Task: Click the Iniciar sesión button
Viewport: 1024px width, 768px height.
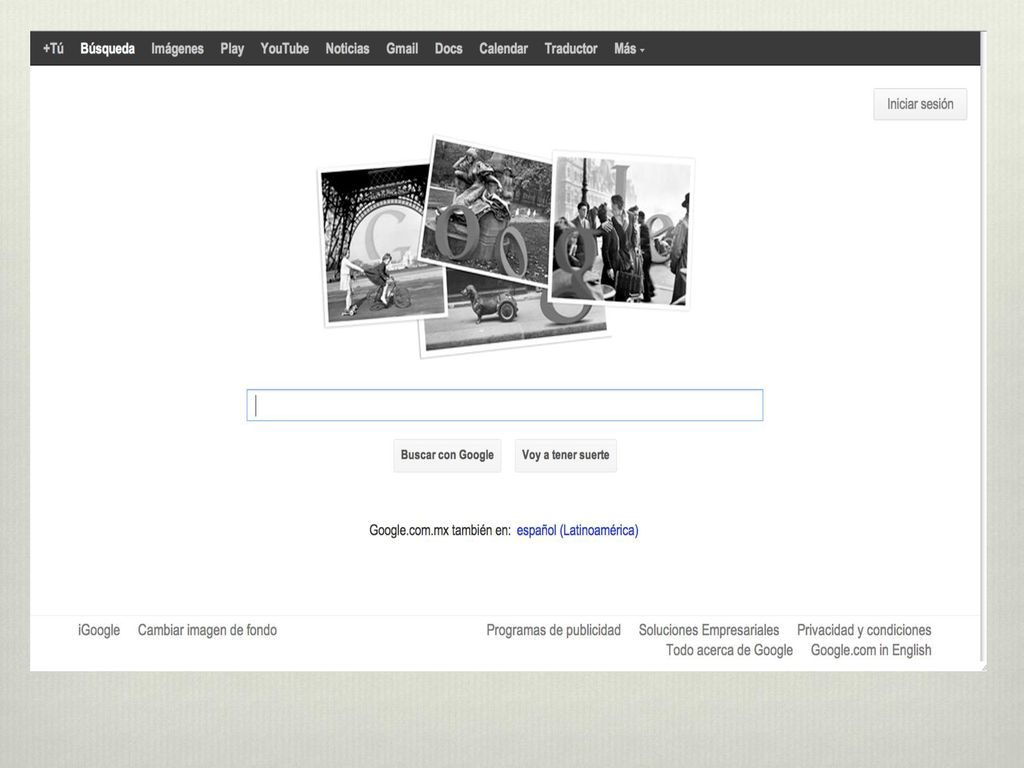Action: tap(920, 104)
